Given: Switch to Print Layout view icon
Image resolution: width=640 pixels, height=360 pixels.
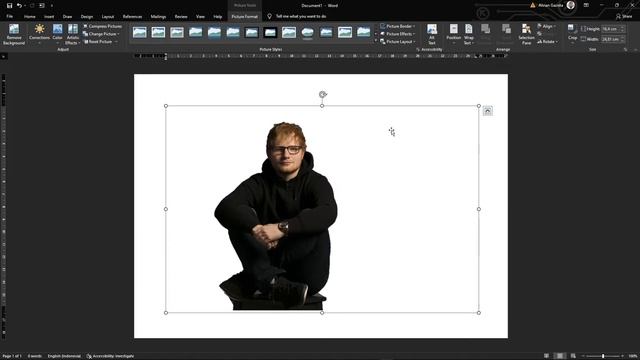Looking at the screenshot, I should pyautogui.click(x=560, y=356).
